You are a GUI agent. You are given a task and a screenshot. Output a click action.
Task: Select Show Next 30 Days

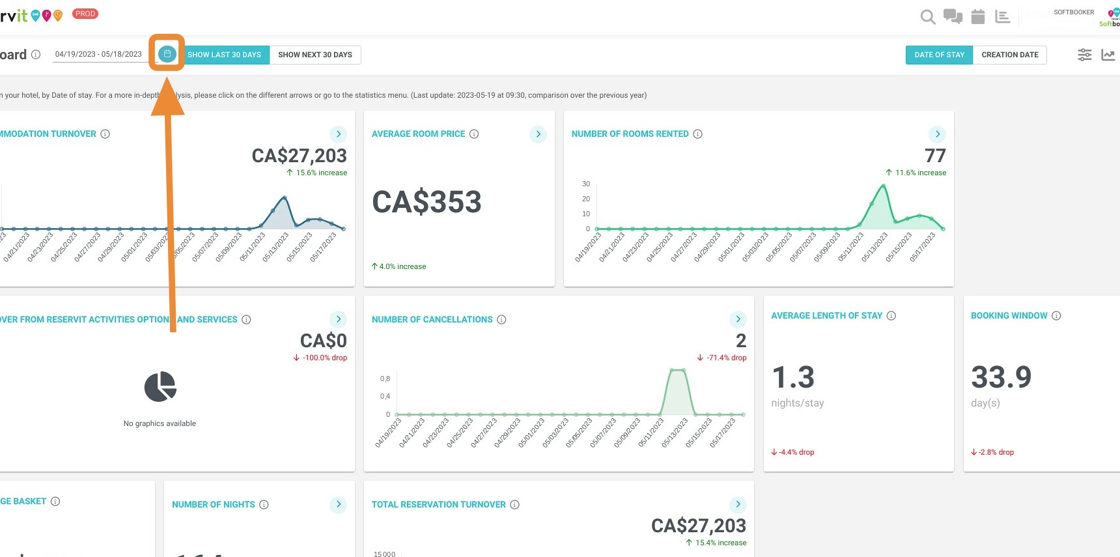(315, 55)
